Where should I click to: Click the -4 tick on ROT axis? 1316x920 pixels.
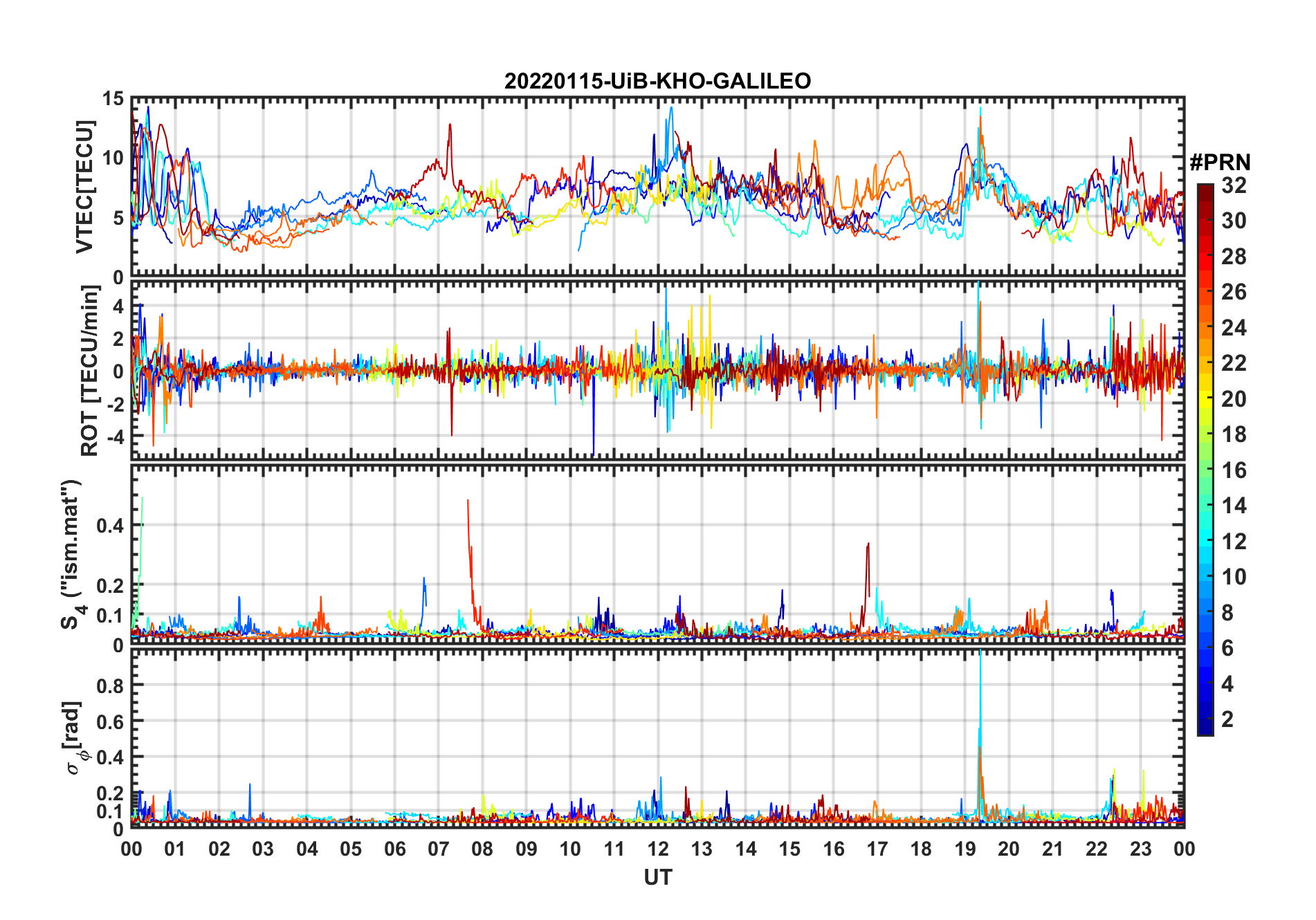click(114, 436)
